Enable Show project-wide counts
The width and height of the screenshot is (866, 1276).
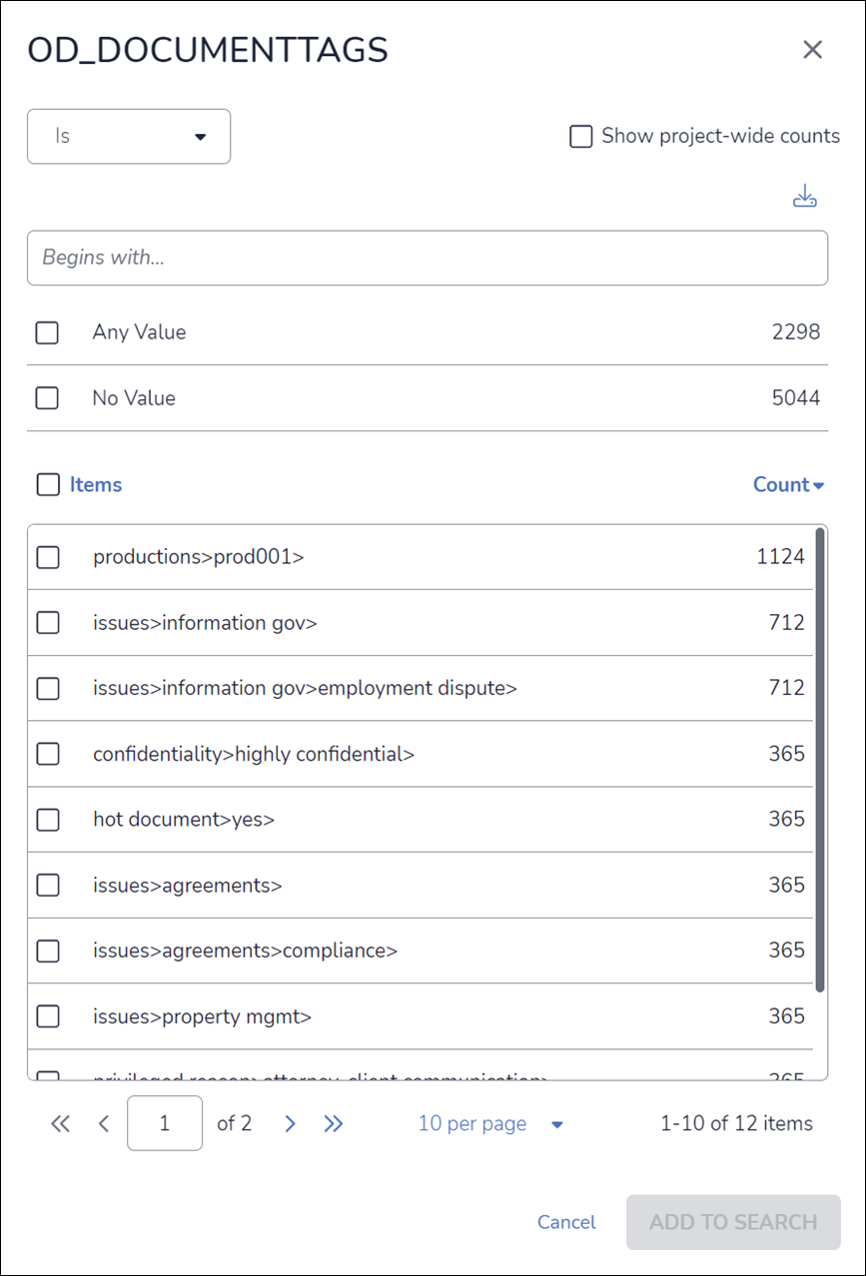pos(581,136)
